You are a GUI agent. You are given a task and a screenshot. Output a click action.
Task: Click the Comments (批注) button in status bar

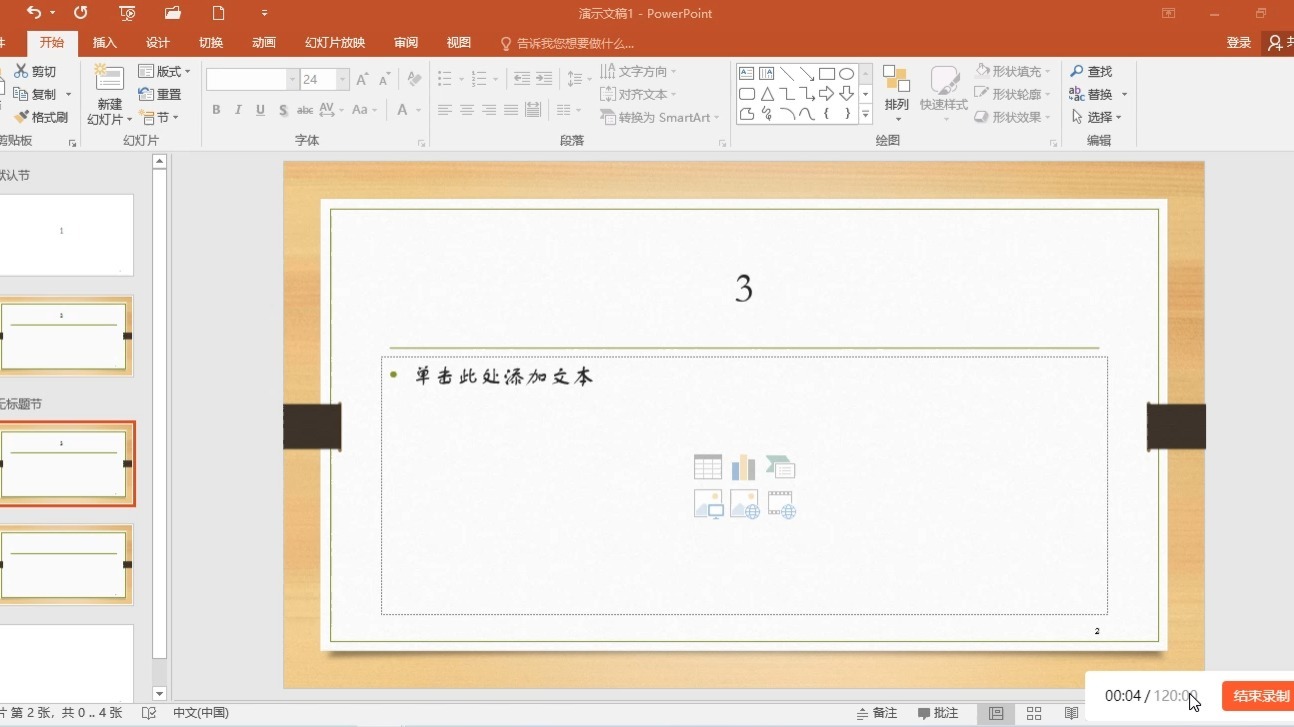point(938,713)
